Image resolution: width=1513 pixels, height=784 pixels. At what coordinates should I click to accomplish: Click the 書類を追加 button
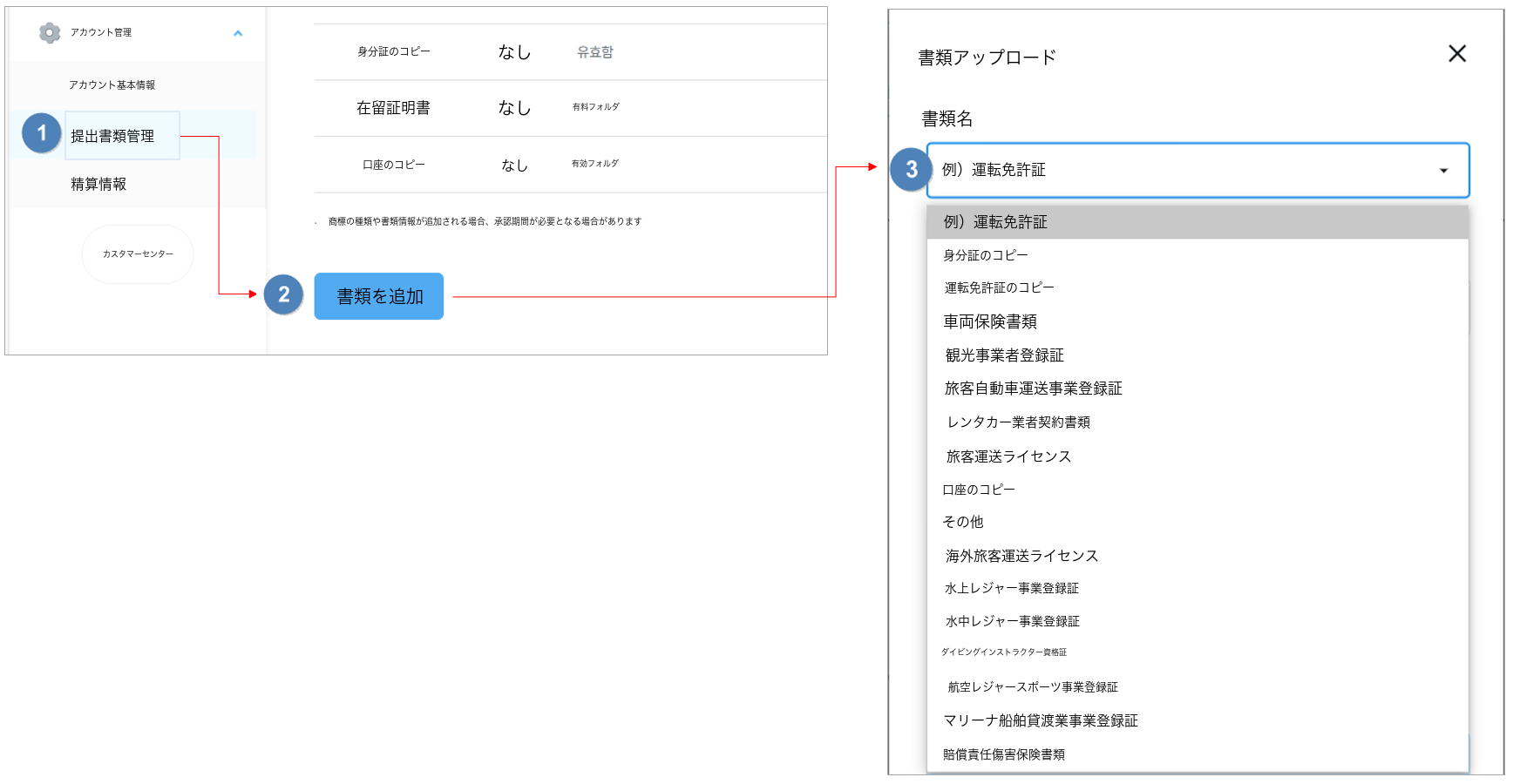tap(379, 296)
